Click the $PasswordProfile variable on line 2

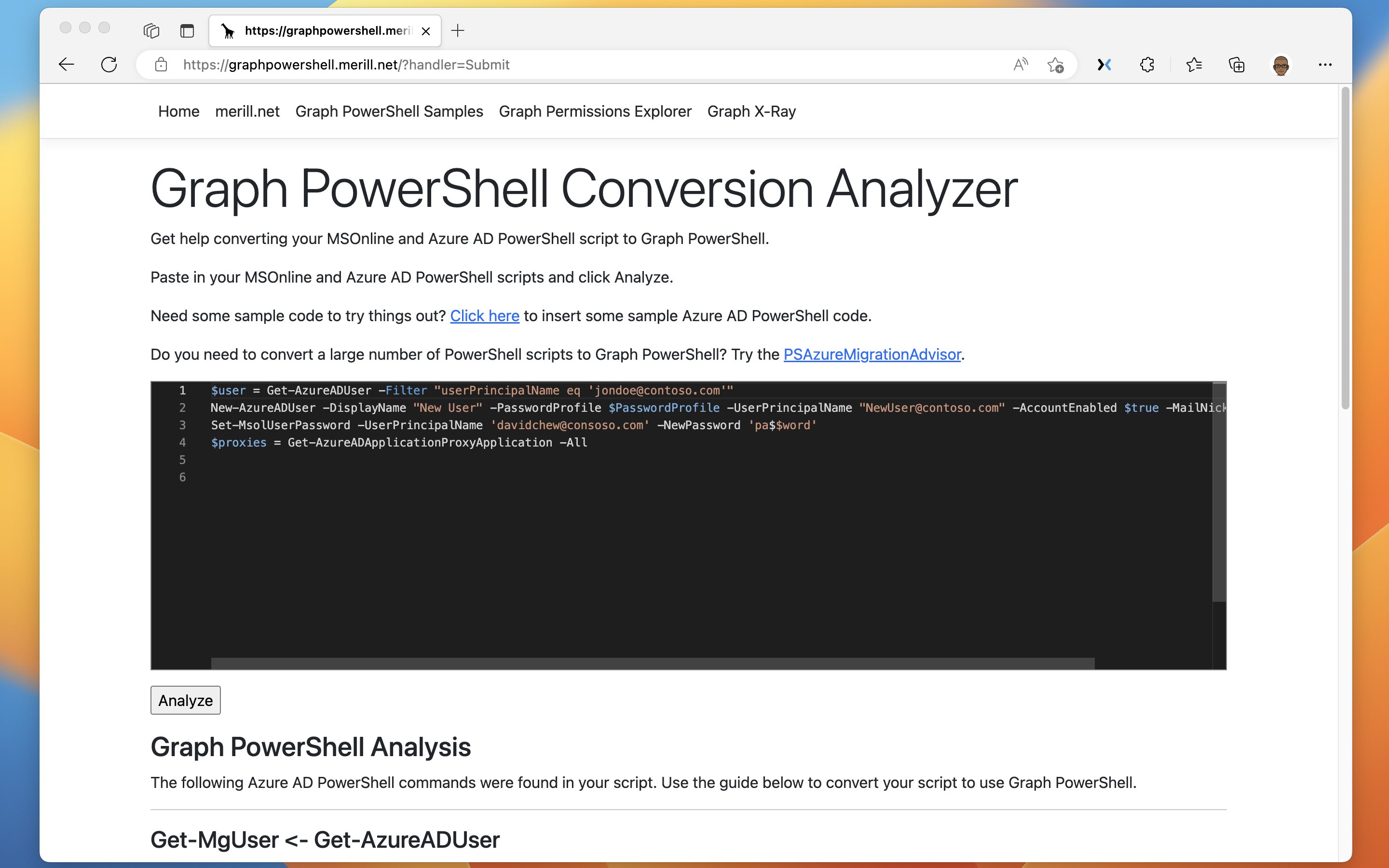tap(664, 407)
